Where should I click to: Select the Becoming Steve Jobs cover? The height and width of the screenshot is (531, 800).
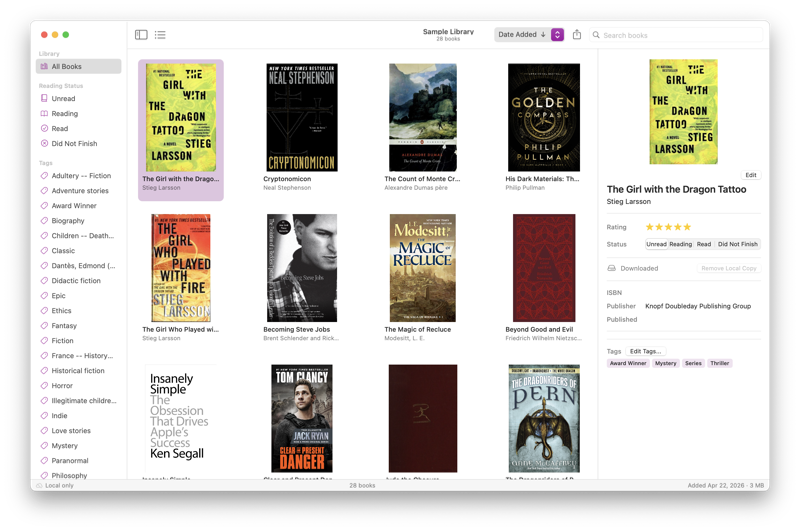[x=302, y=268]
